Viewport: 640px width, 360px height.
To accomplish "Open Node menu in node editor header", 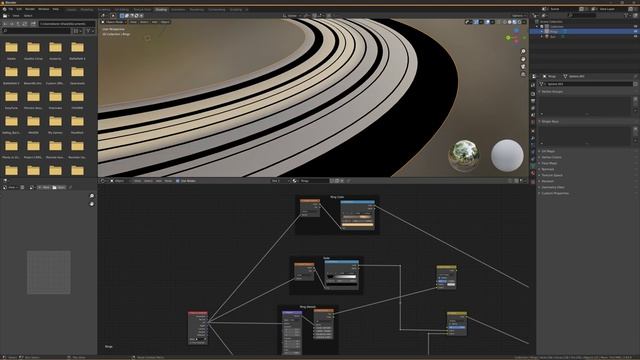I will 168,180.
